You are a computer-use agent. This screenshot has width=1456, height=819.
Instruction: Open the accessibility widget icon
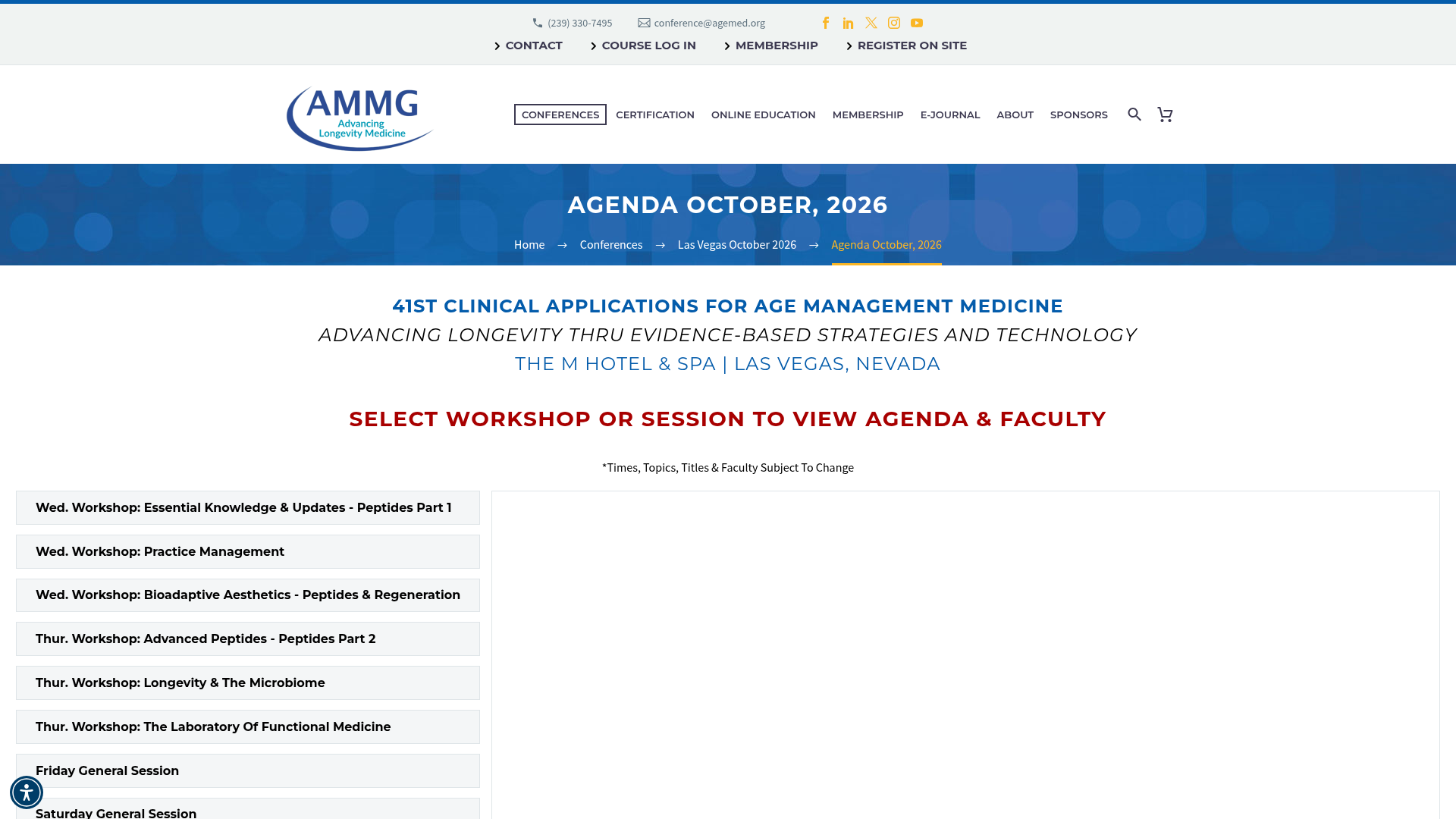[x=27, y=792]
